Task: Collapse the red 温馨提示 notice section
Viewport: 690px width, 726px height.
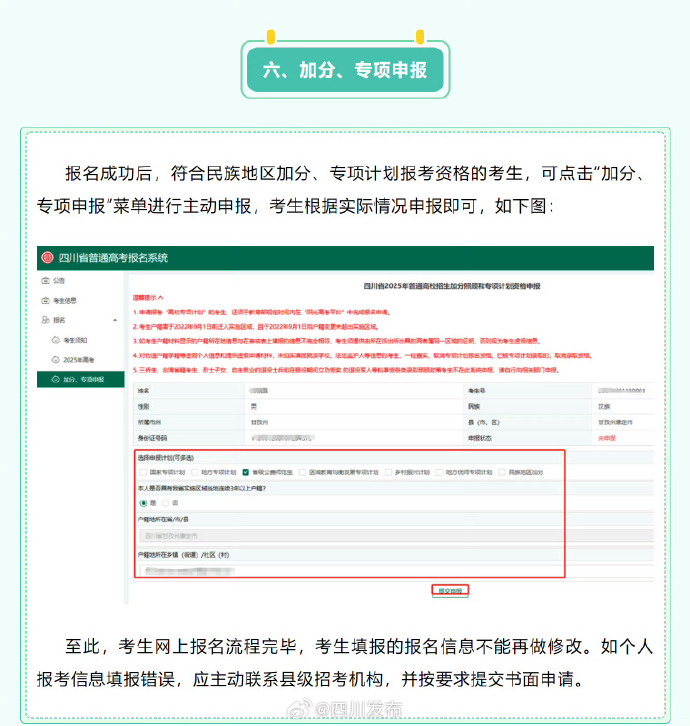Action: tap(148, 297)
